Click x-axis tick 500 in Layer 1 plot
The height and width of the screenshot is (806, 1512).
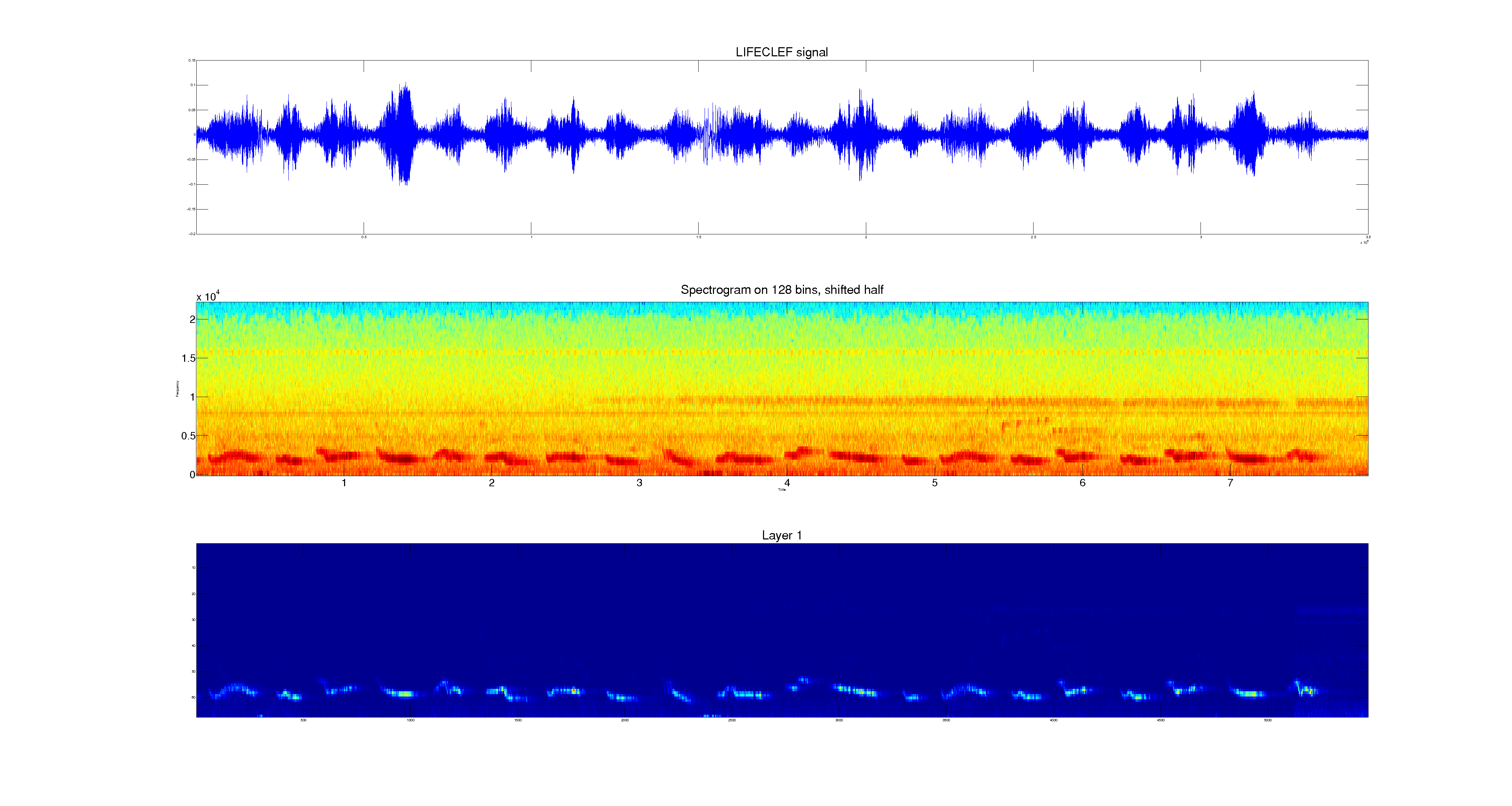coord(303,720)
